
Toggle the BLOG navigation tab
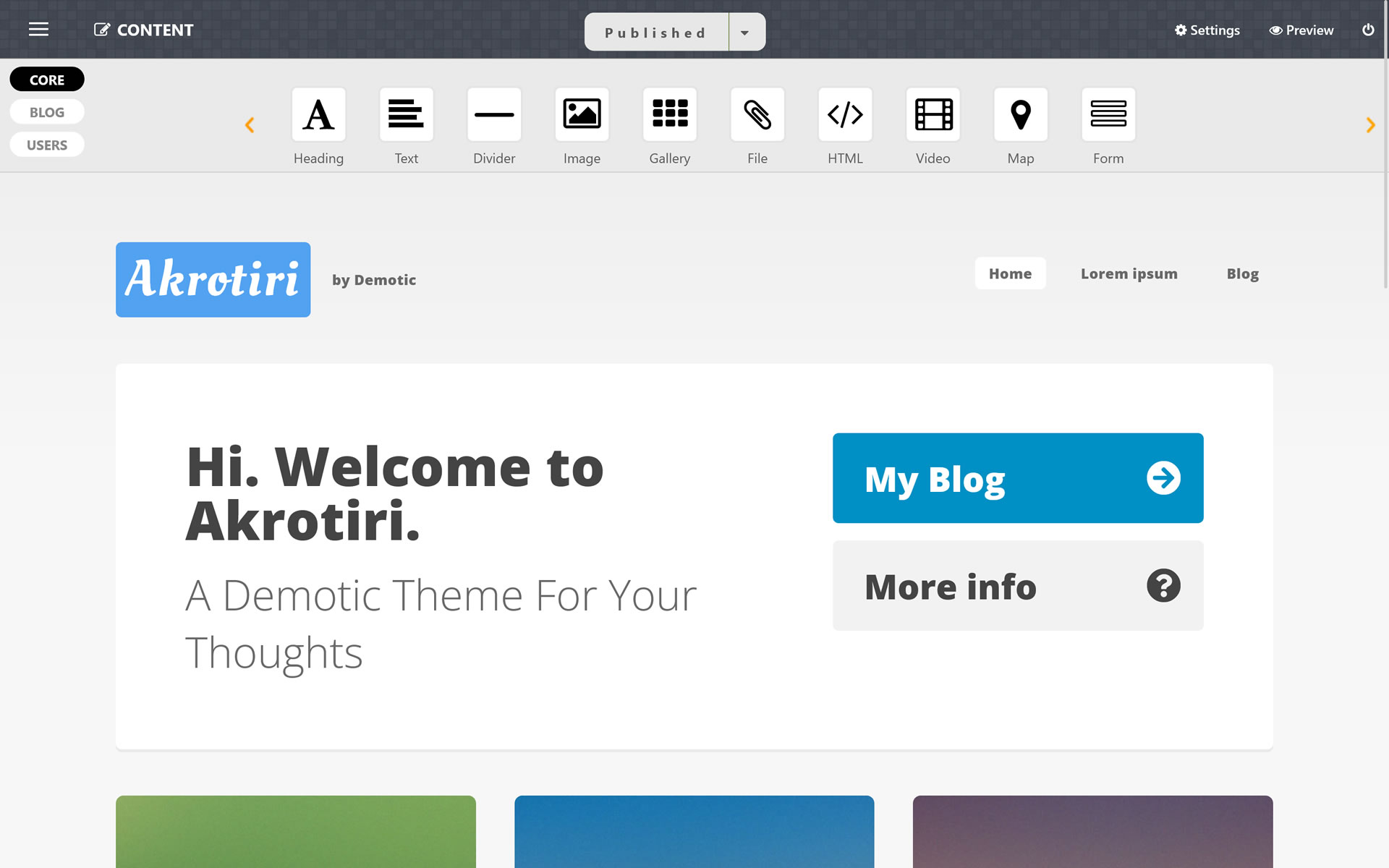click(x=47, y=112)
